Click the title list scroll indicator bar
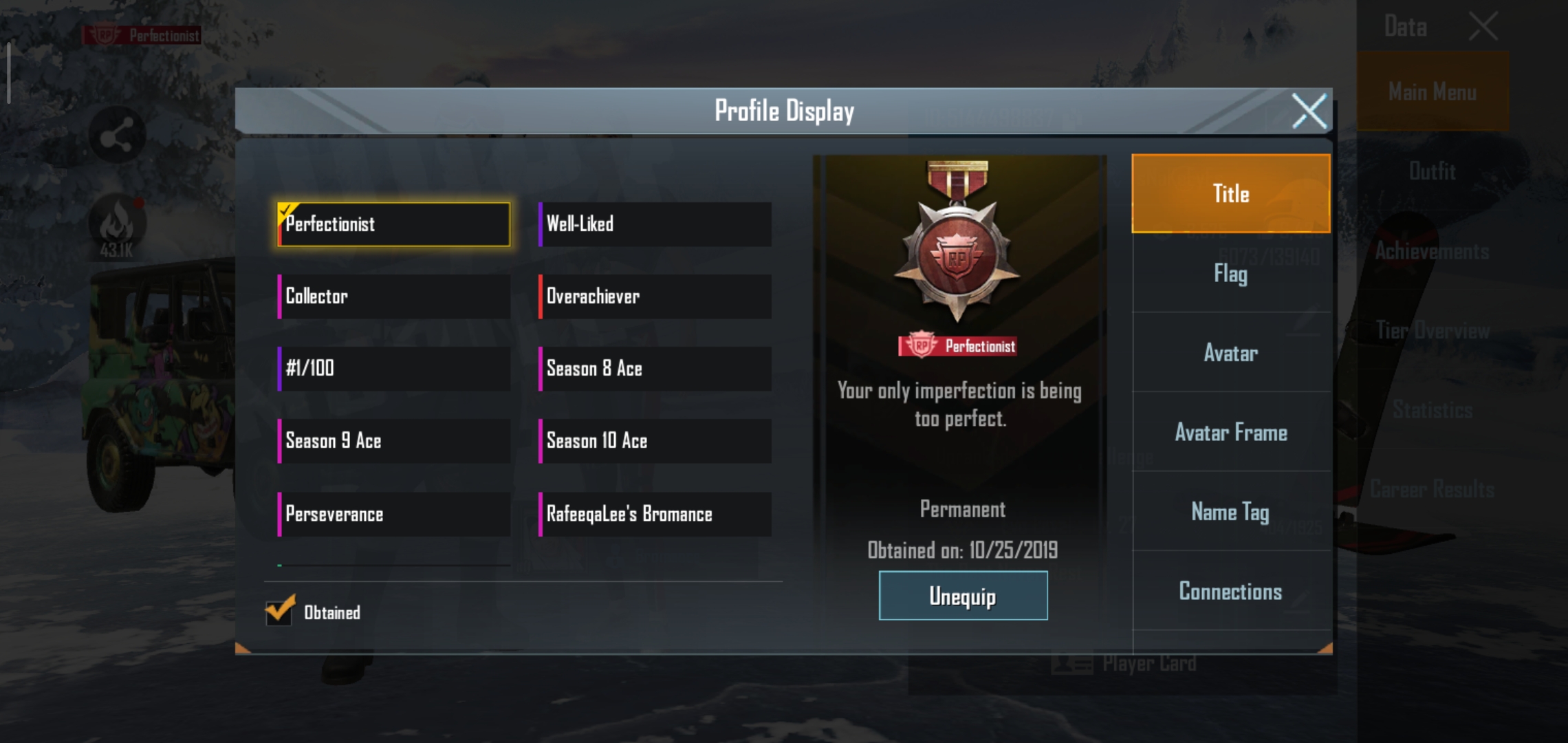 pyautogui.click(x=394, y=565)
